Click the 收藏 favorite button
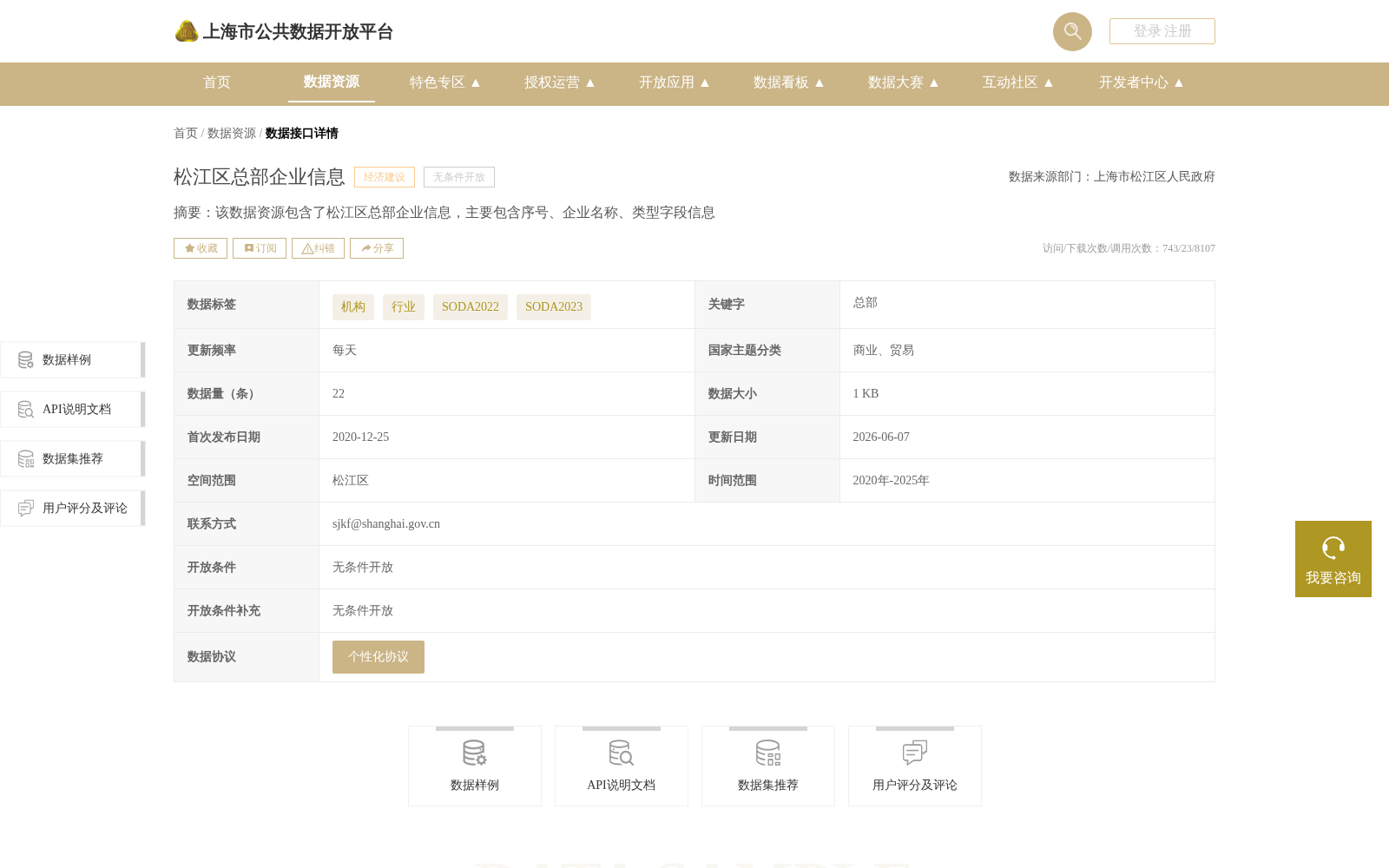The height and width of the screenshot is (868, 1389). (201, 248)
